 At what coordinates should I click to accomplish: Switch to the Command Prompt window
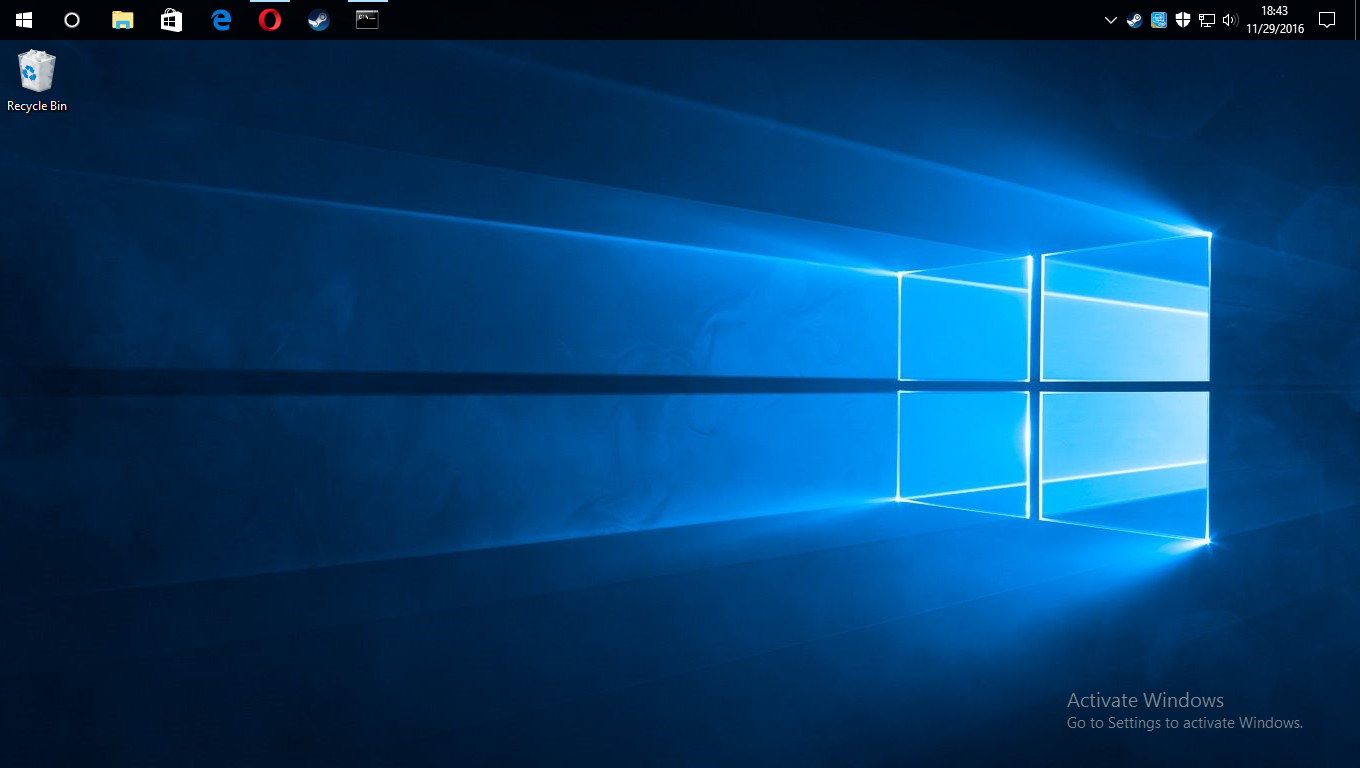[368, 20]
